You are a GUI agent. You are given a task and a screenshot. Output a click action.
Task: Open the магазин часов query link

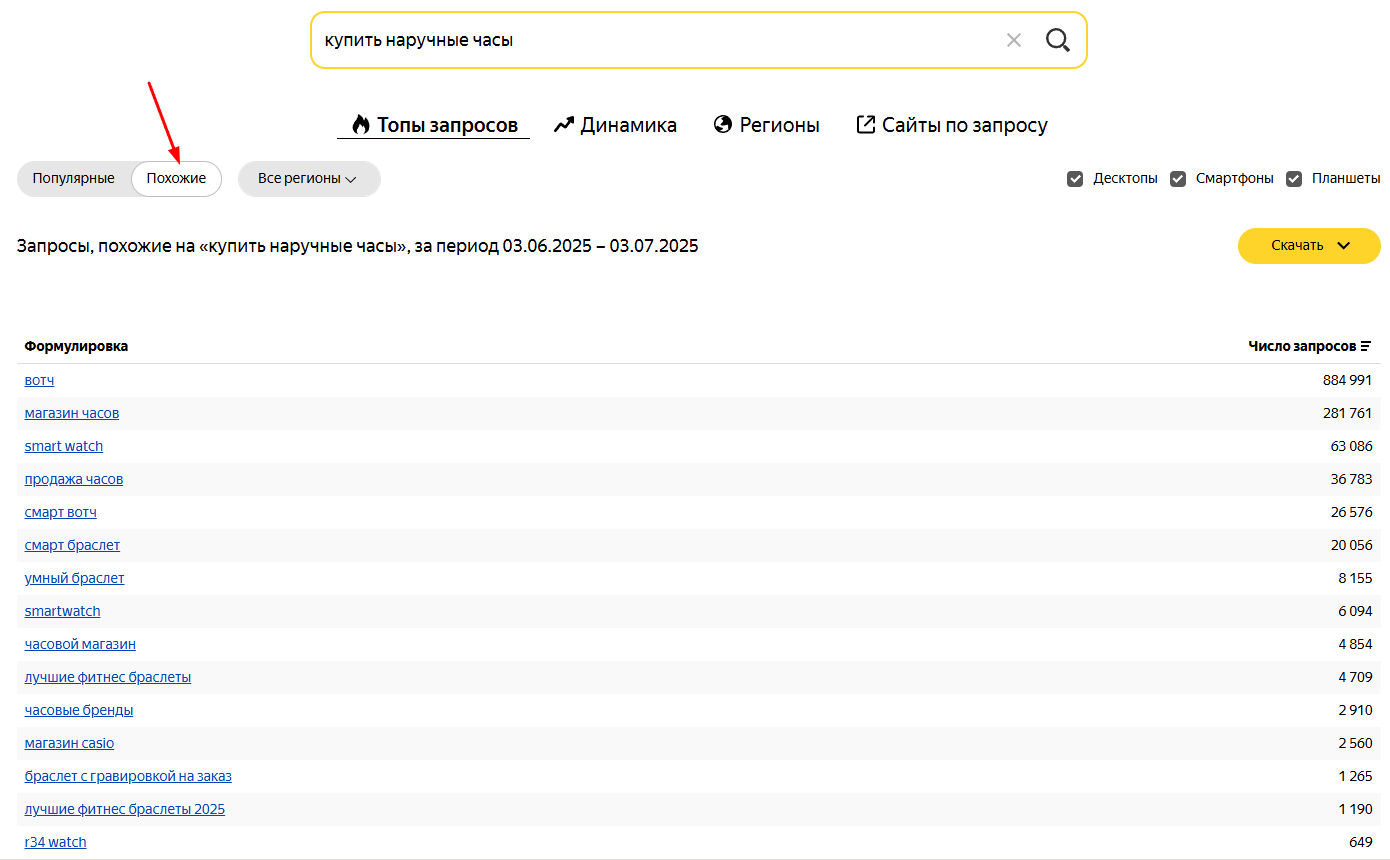point(72,413)
